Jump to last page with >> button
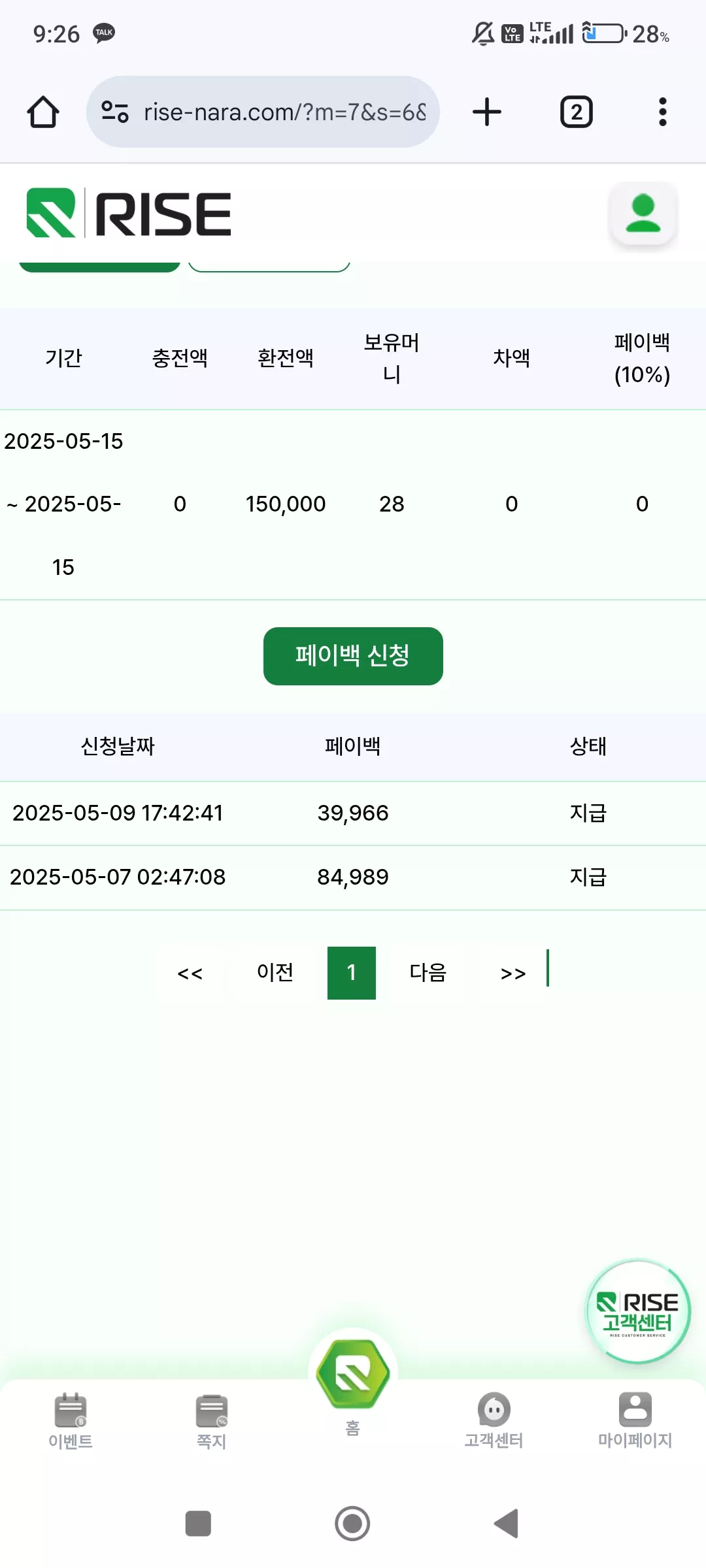 coord(513,973)
